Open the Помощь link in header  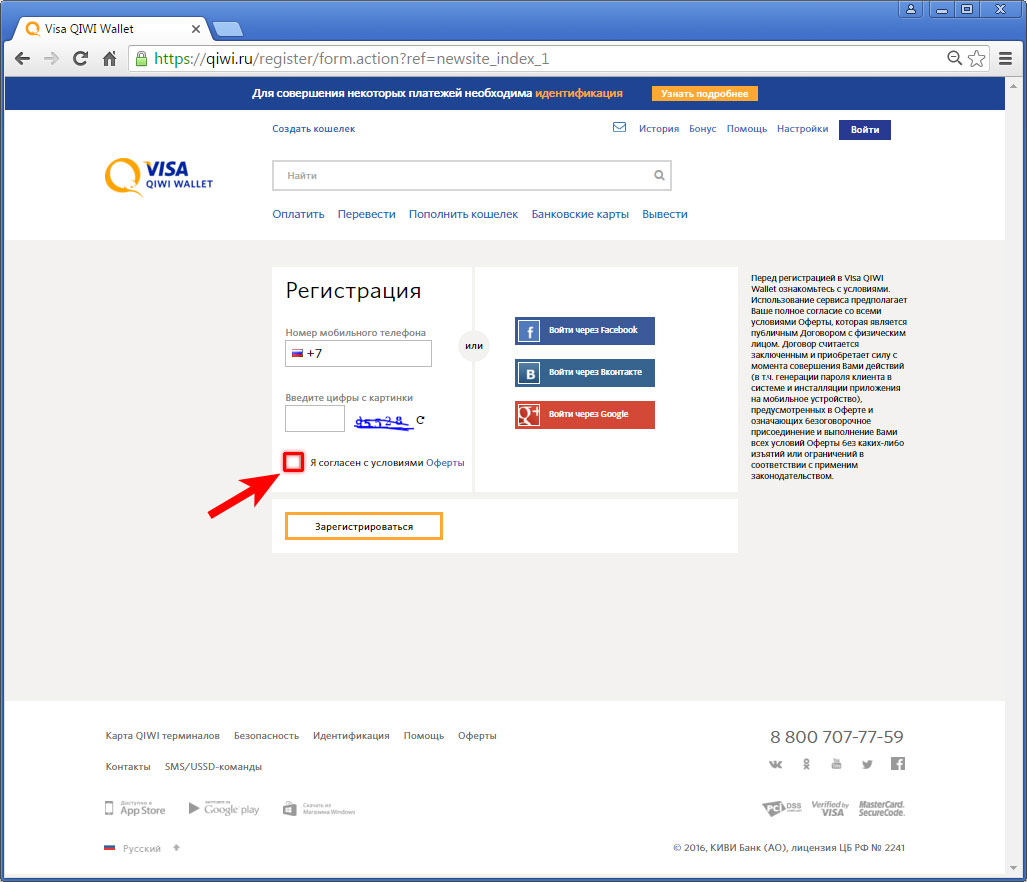click(747, 129)
